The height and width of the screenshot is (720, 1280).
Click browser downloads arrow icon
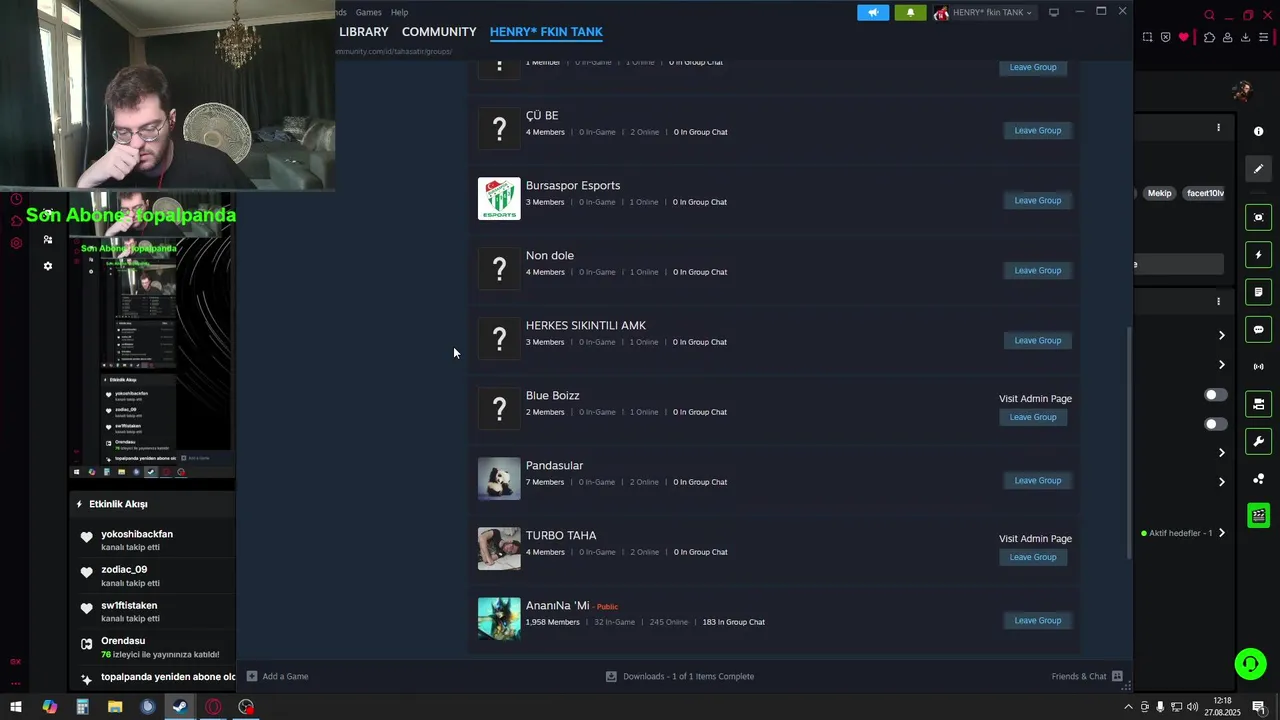click(1245, 37)
